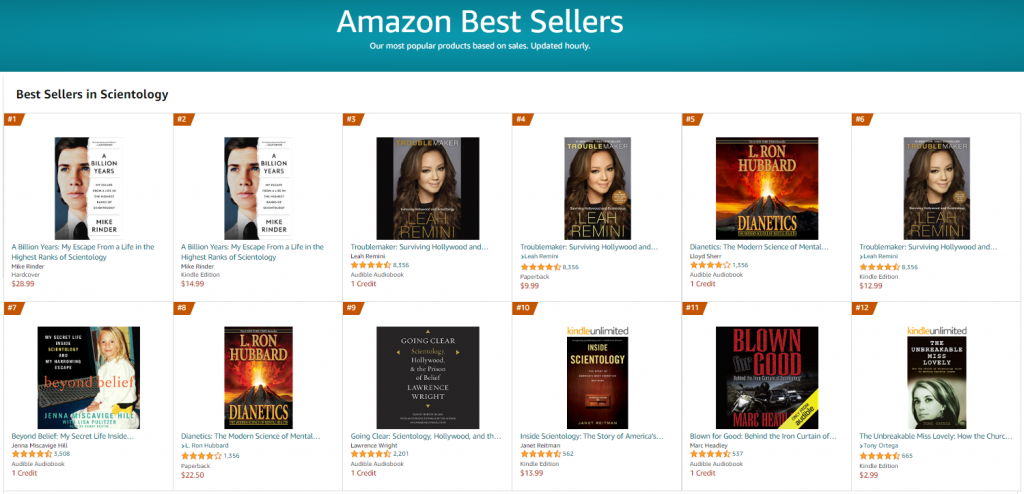Click the Inside Scientology Kindle cover
The width and height of the screenshot is (1024, 494).
coord(598,377)
